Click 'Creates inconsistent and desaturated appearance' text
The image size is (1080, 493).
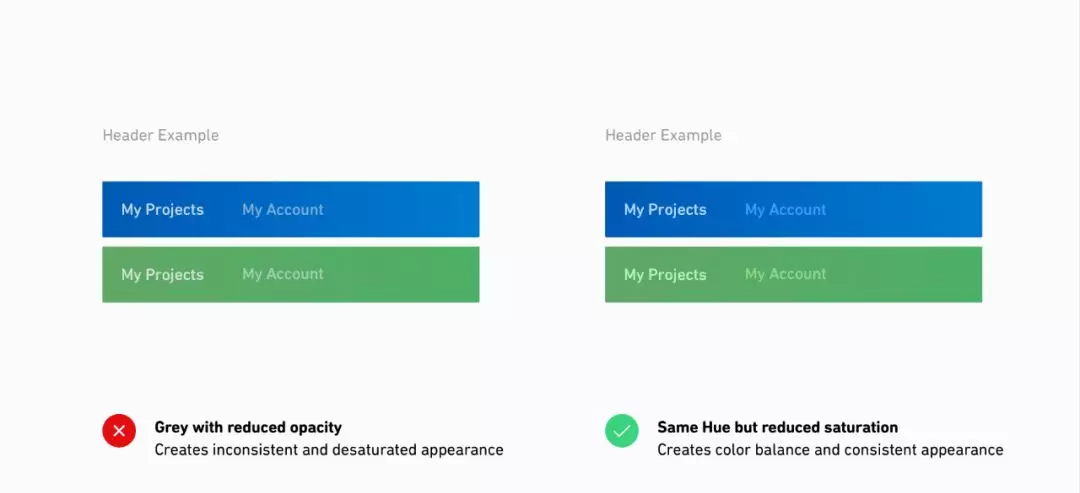tap(329, 450)
